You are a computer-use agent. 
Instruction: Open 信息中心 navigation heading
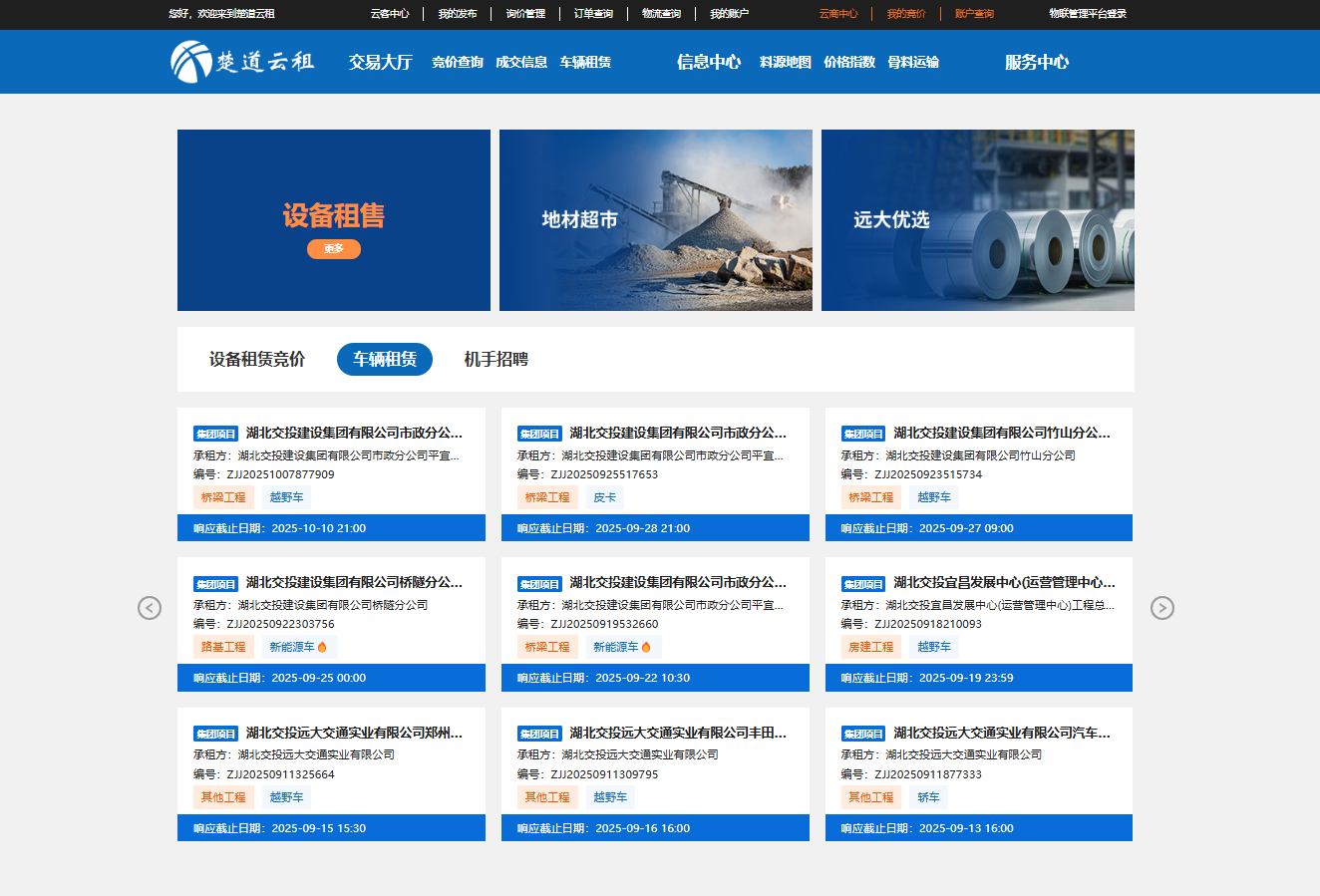click(x=709, y=62)
